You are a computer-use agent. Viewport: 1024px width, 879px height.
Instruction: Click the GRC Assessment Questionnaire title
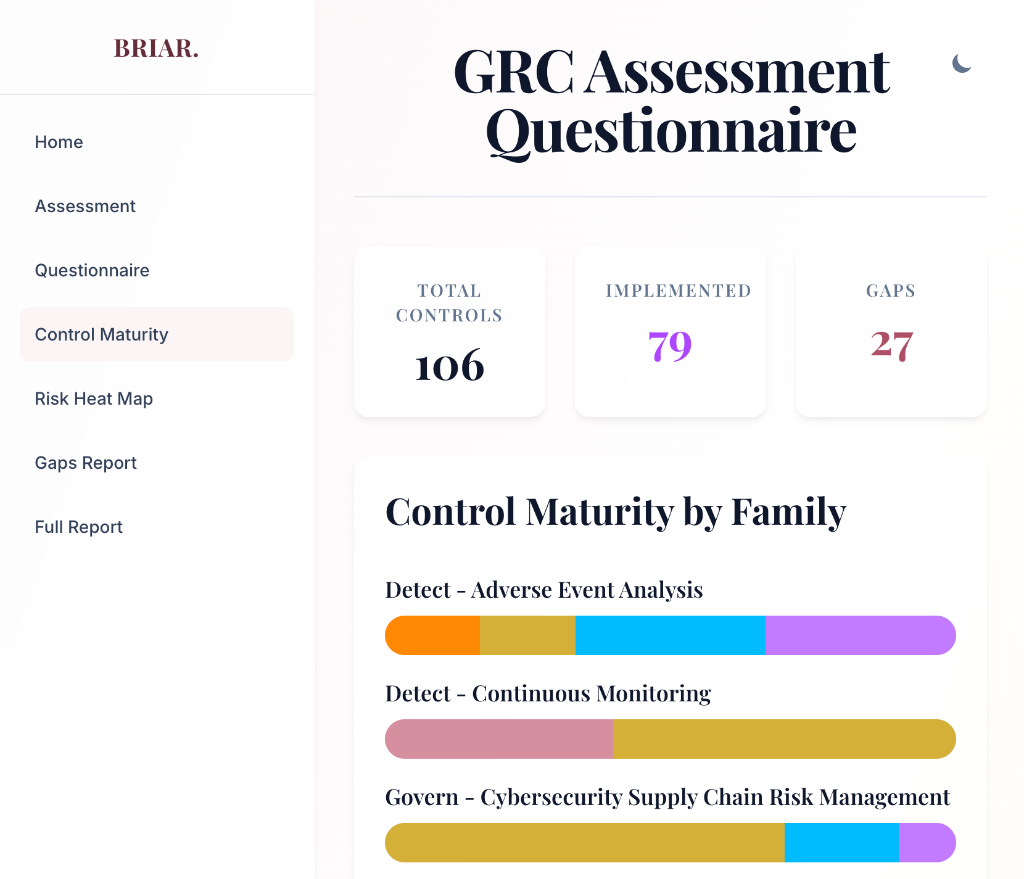click(x=670, y=98)
